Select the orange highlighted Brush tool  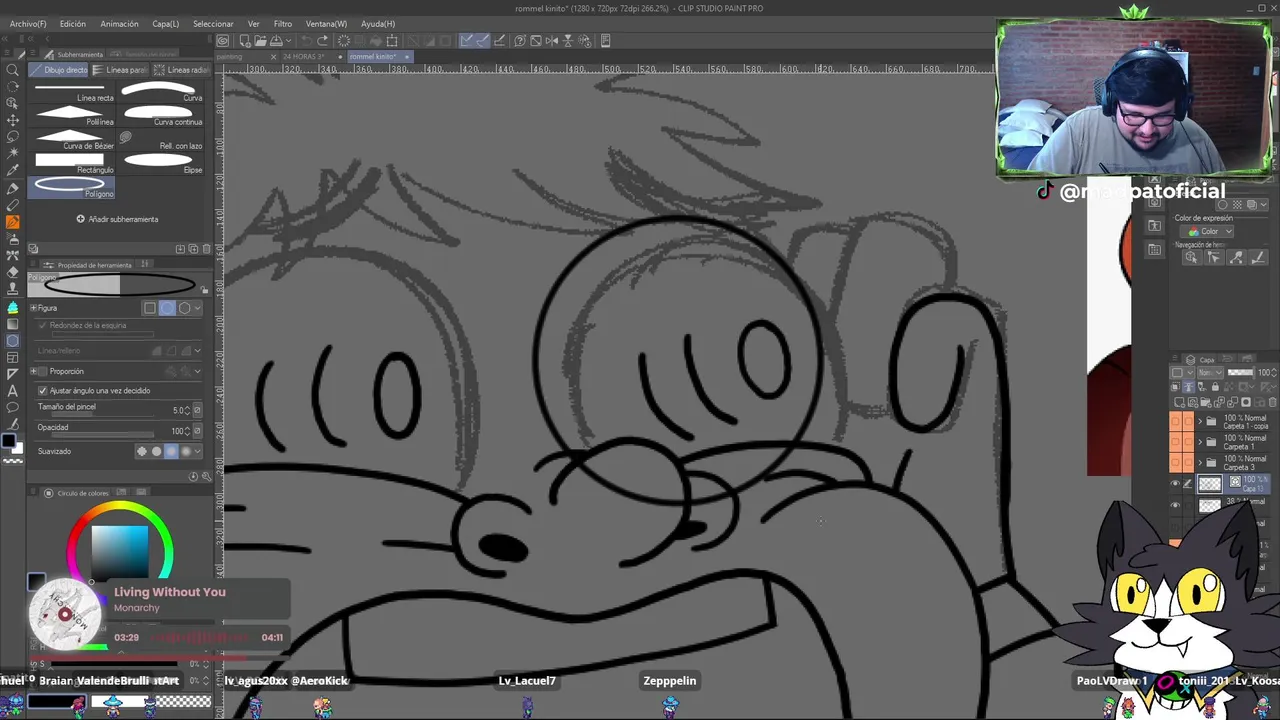[13, 222]
